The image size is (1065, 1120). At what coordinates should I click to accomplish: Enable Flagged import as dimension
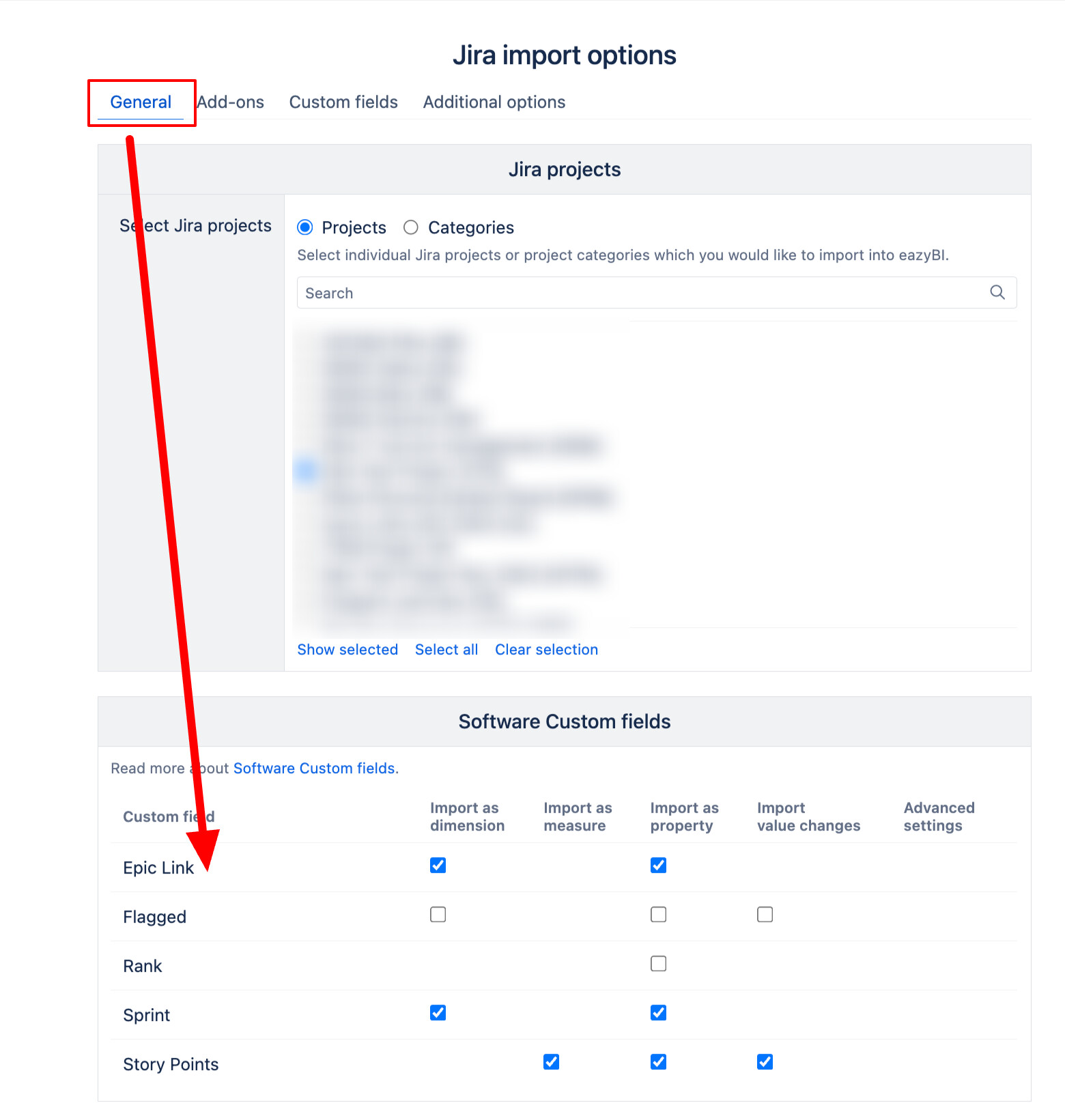438,915
